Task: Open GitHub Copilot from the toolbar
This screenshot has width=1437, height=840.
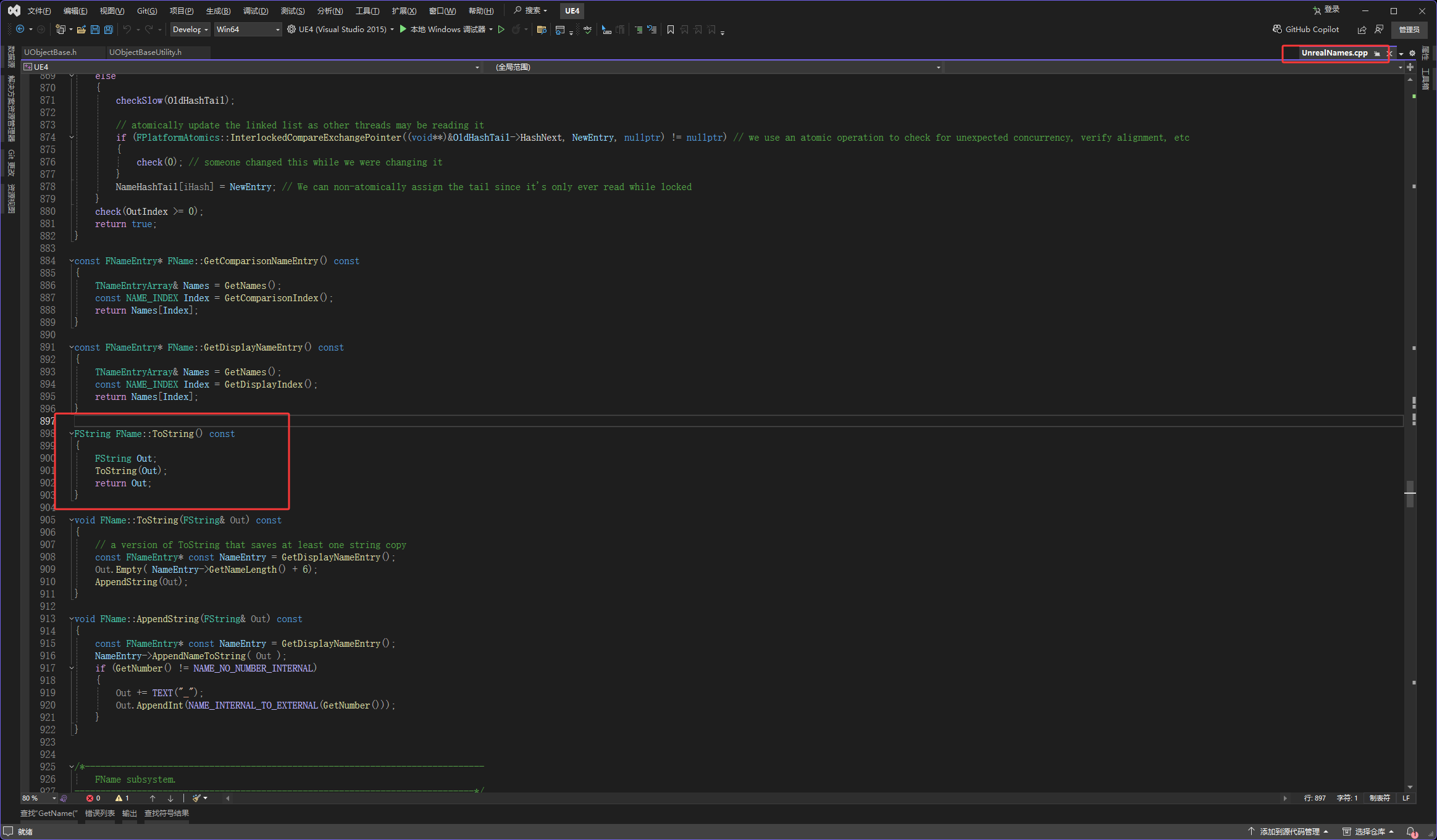Action: tap(1306, 30)
